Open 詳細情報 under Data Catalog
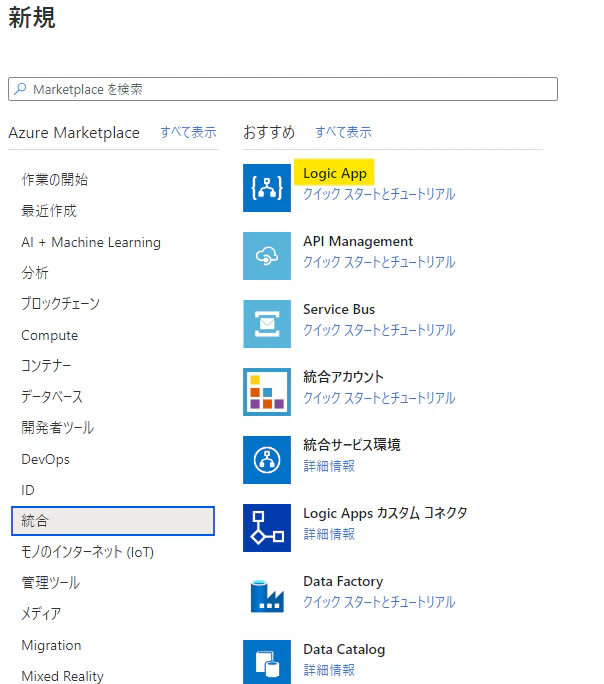Screen dimensions: 604x684 [329, 670]
